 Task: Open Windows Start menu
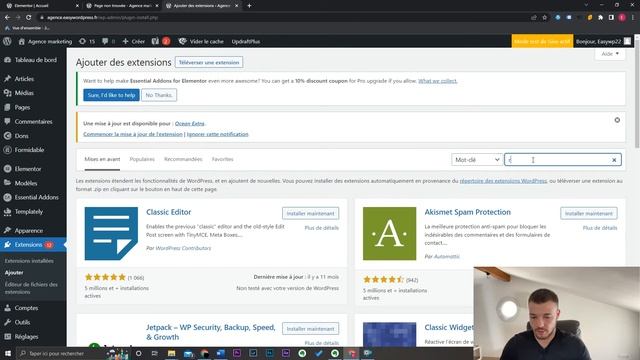tap(7, 353)
